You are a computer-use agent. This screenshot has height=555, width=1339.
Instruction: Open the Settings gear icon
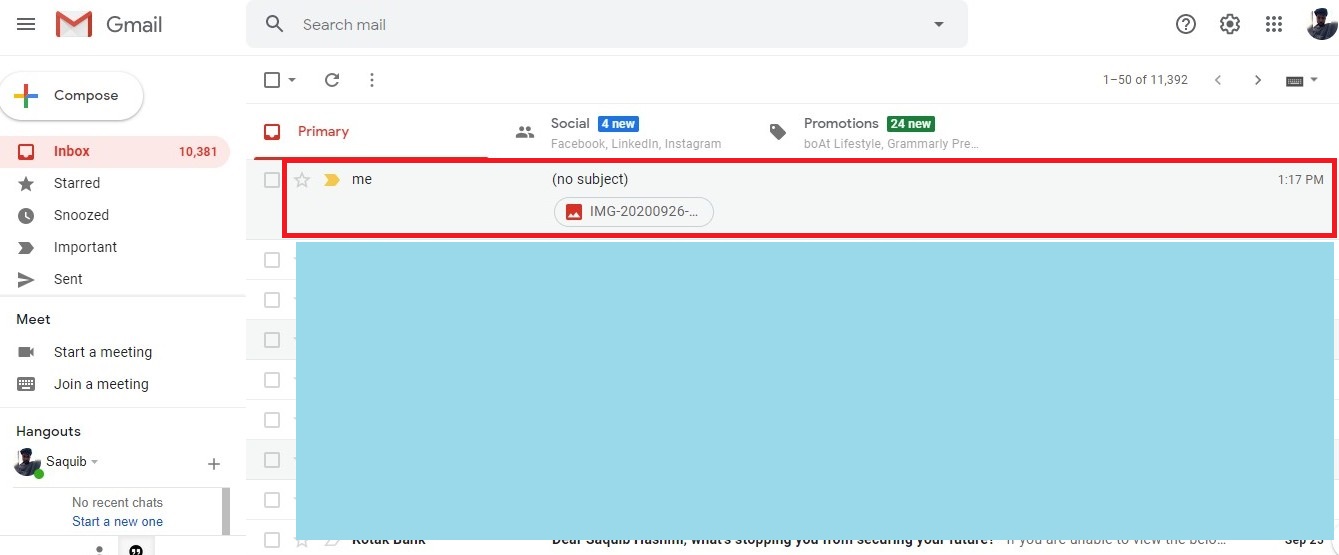point(1230,24)
